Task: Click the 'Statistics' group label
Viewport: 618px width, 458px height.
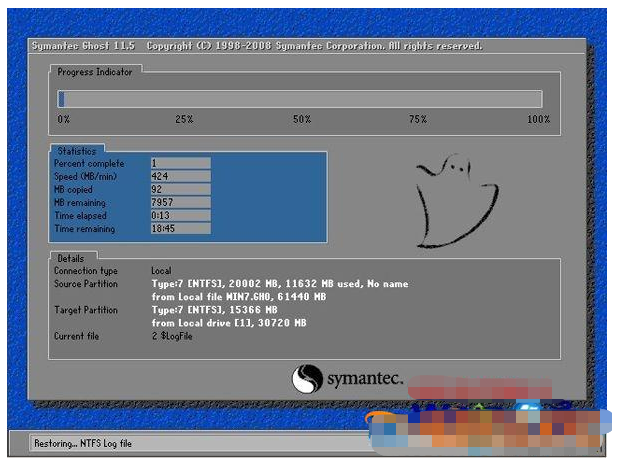Action: coord(77,151)
